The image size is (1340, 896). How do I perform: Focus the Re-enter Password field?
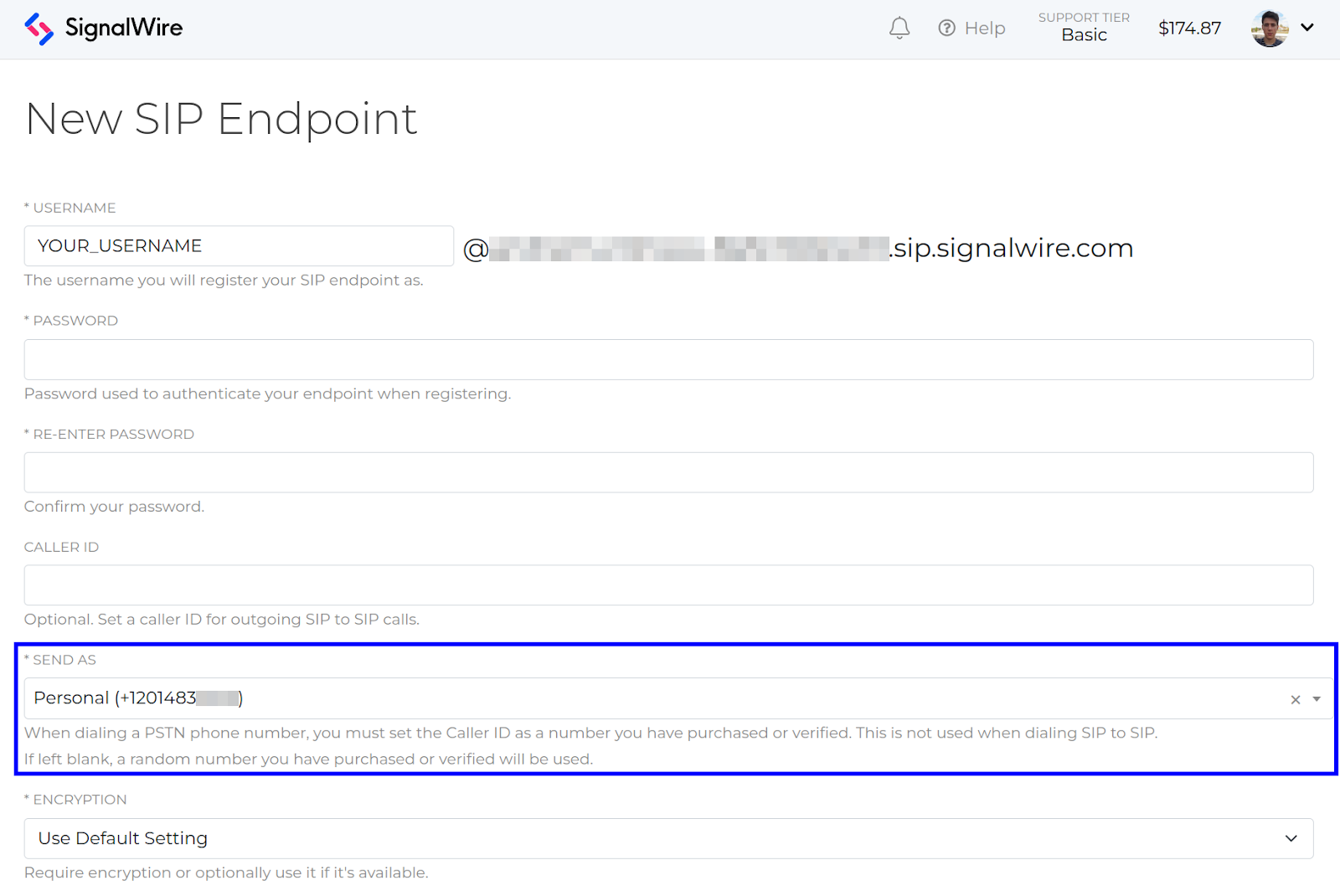pyautogui.click(x=668, y=472)
